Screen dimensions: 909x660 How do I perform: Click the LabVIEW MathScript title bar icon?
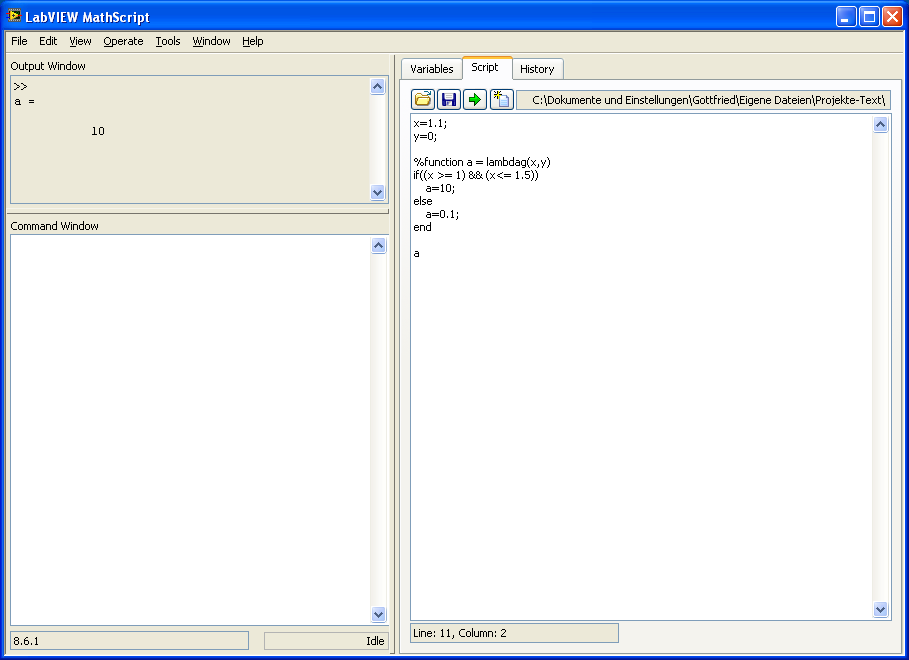[14, 16]
